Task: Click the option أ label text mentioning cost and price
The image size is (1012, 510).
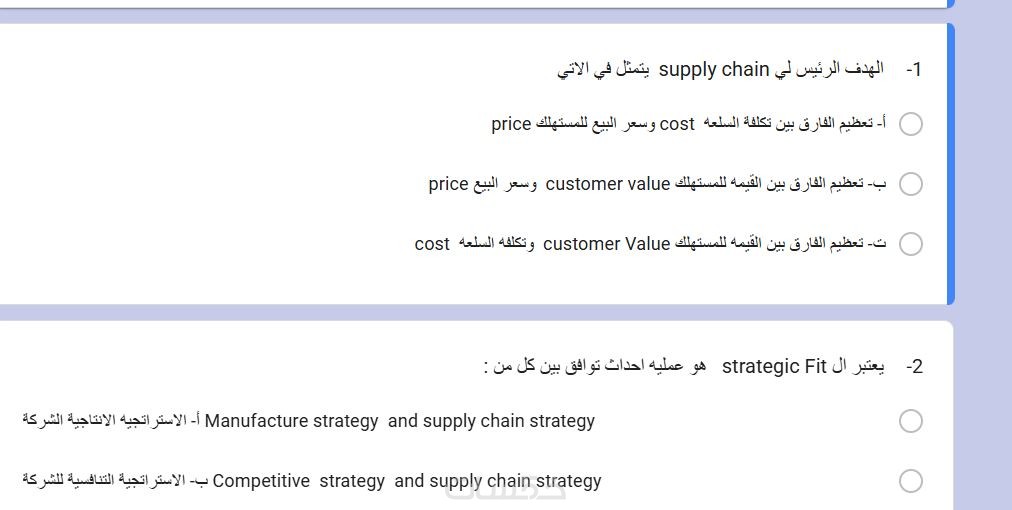Action: click(x=688, y=124)
